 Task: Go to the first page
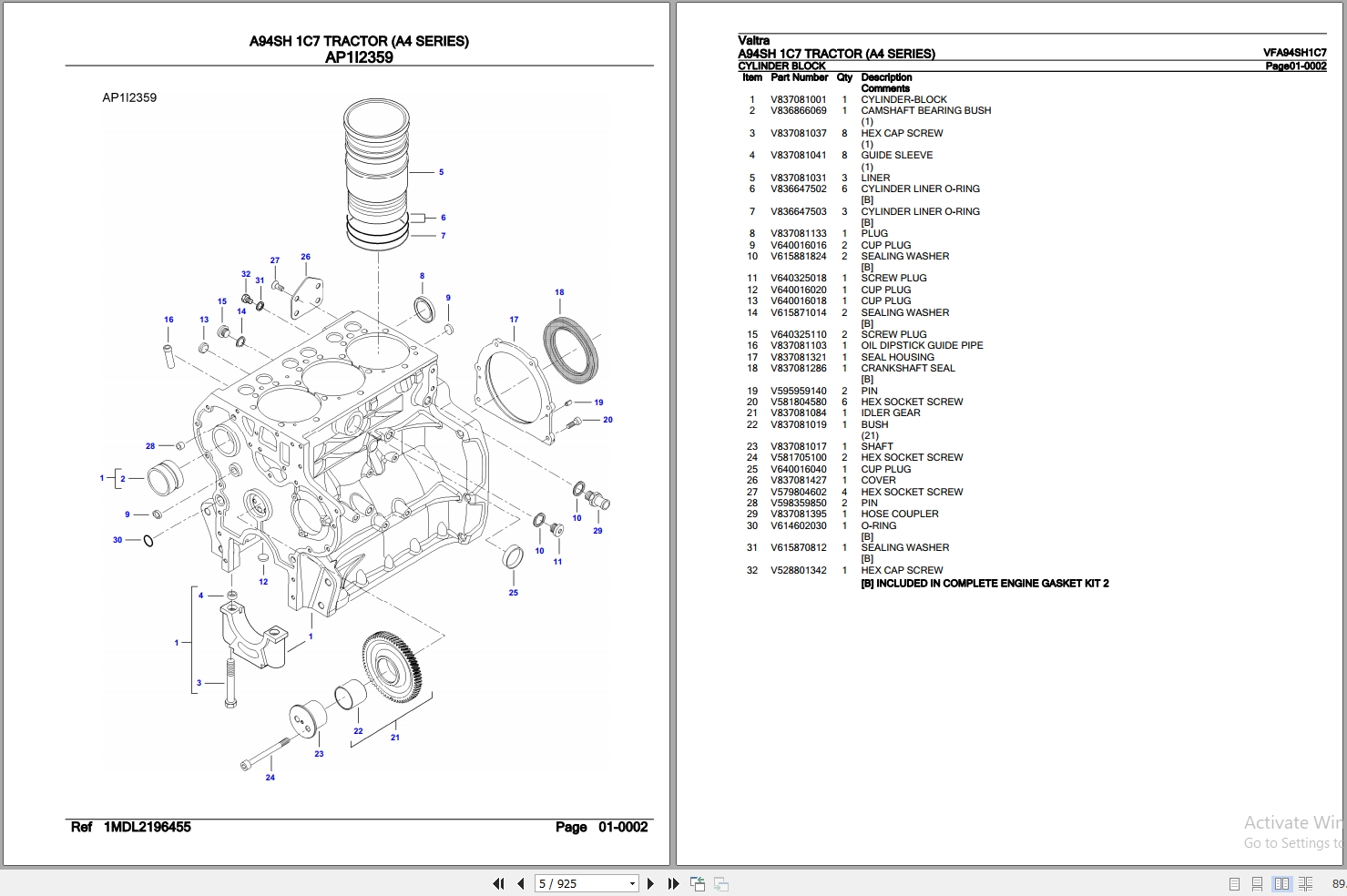pos(498,883)
